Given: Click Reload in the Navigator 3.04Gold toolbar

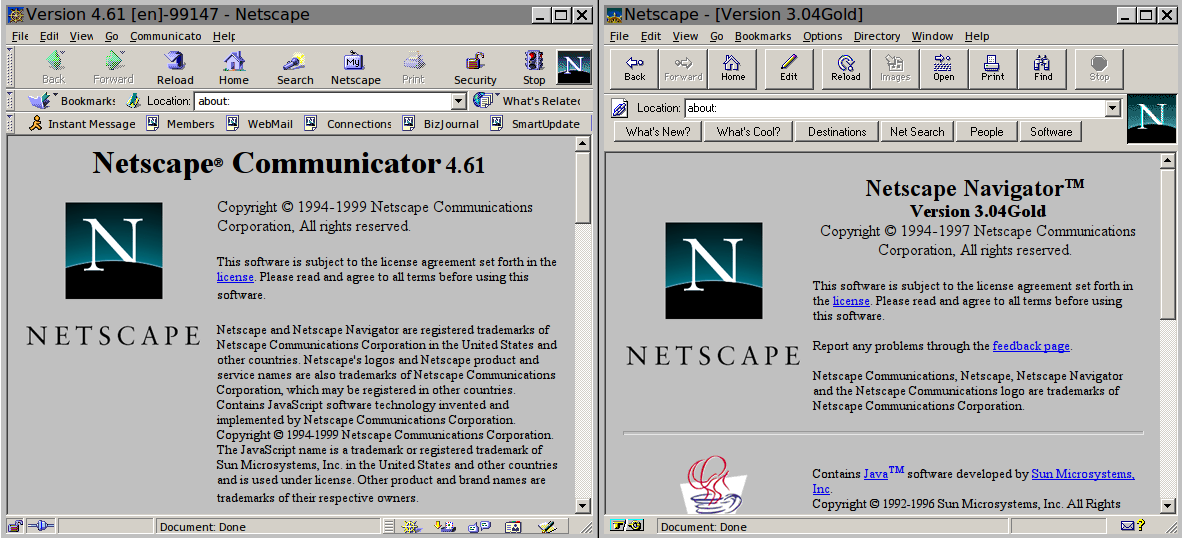Looking at the screenshot, I should pyautogui.click(x=845, y=69).
